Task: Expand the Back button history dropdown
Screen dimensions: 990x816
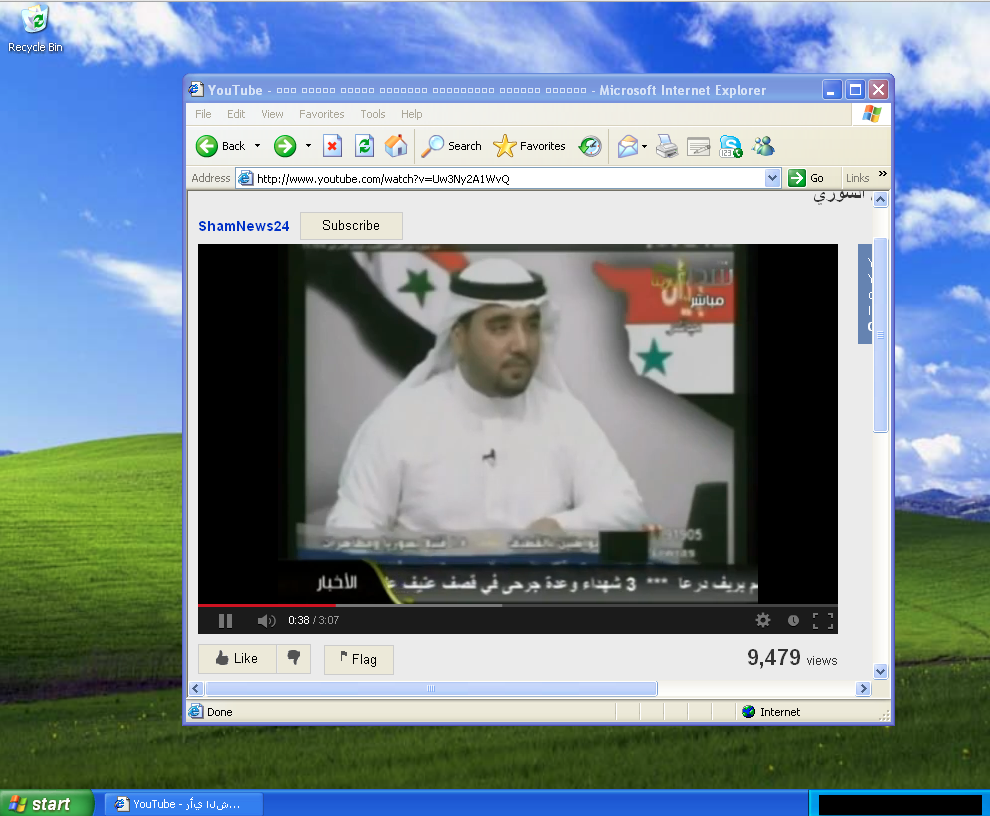Action: 257,146
